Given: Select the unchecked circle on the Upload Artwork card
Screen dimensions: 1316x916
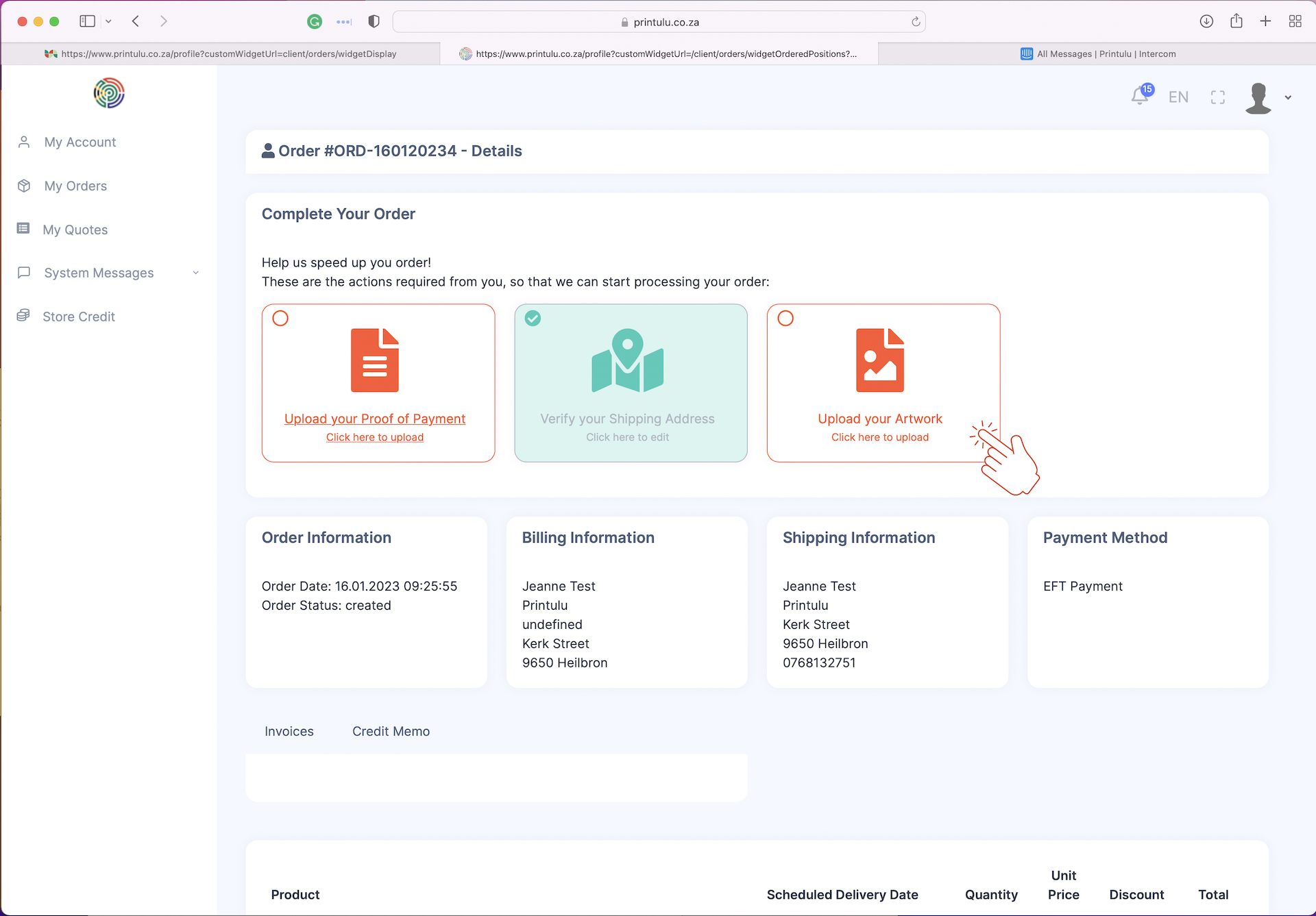Looking at the screenshot, I should [785, 319].
